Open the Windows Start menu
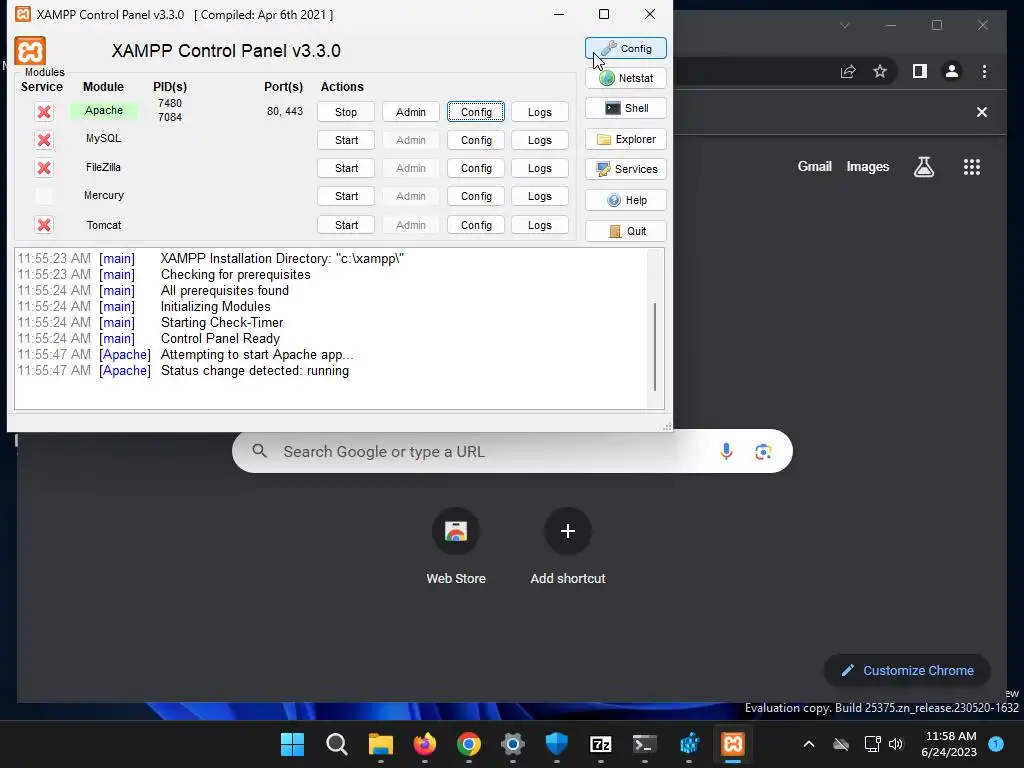The height and width of the screenshot is (768, 1024). 292,744
